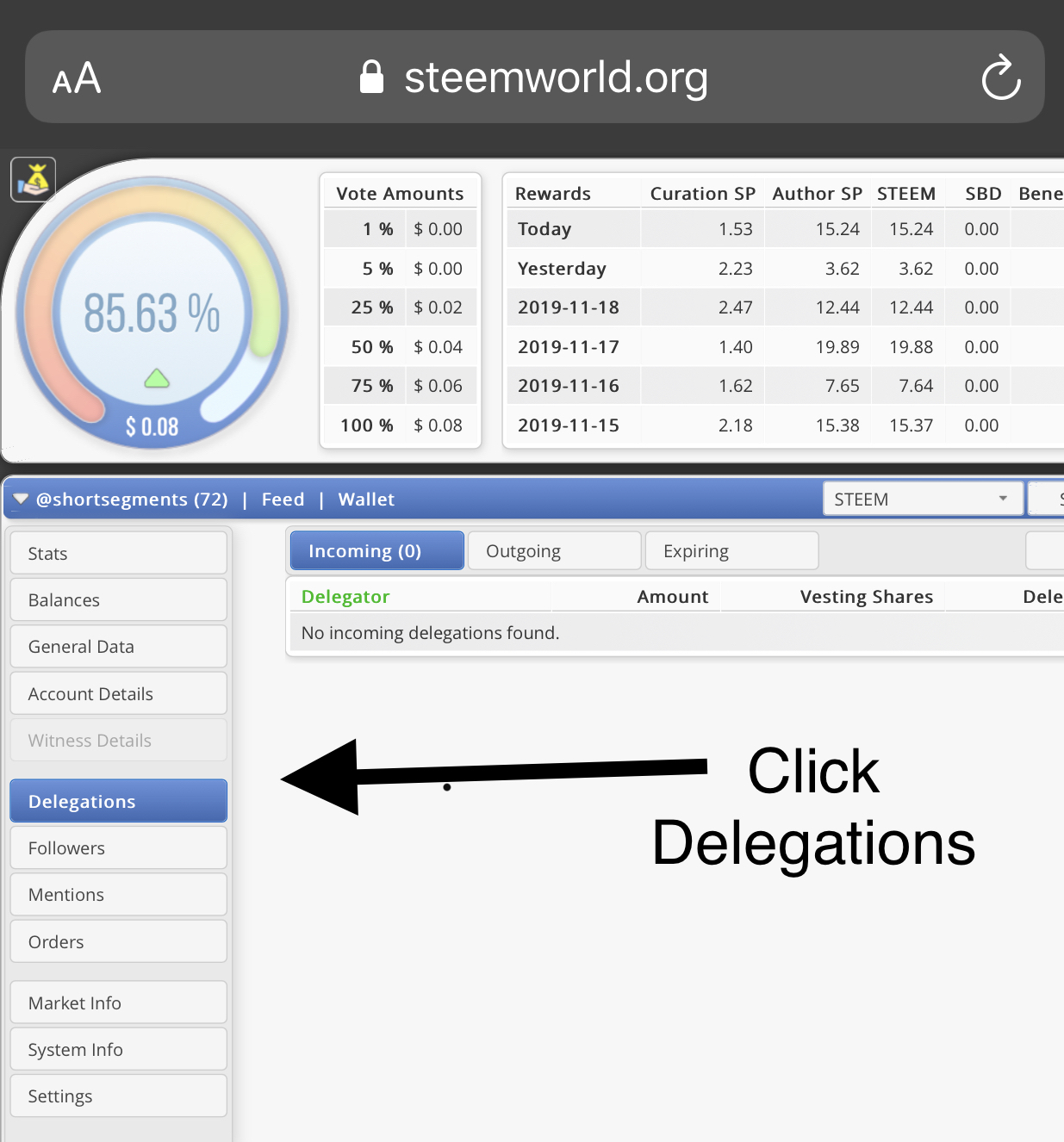Image resolution: width=1064 pixels, height=1142 pixels.
Task: Click the green triangle in voting gauge
Action: point(157,377)
